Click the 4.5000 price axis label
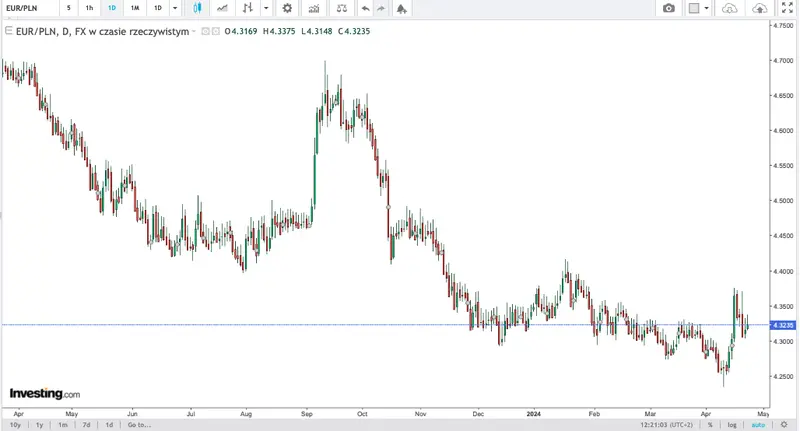The height and width of the screenshot is (431, 800). pos(783,200)
